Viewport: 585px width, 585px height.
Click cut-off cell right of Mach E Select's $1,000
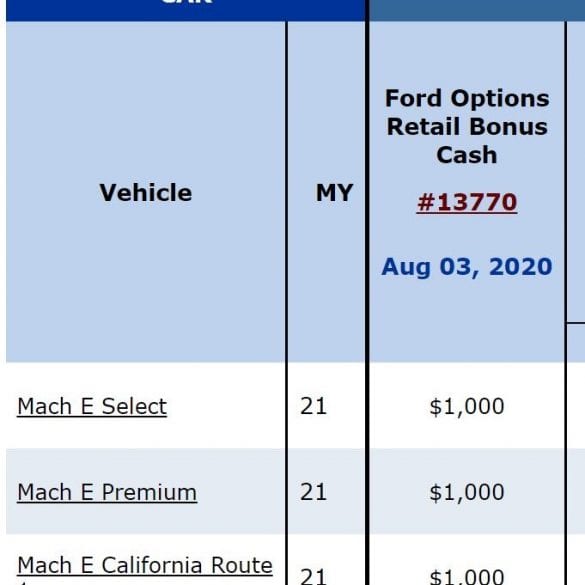click(576, 406)
